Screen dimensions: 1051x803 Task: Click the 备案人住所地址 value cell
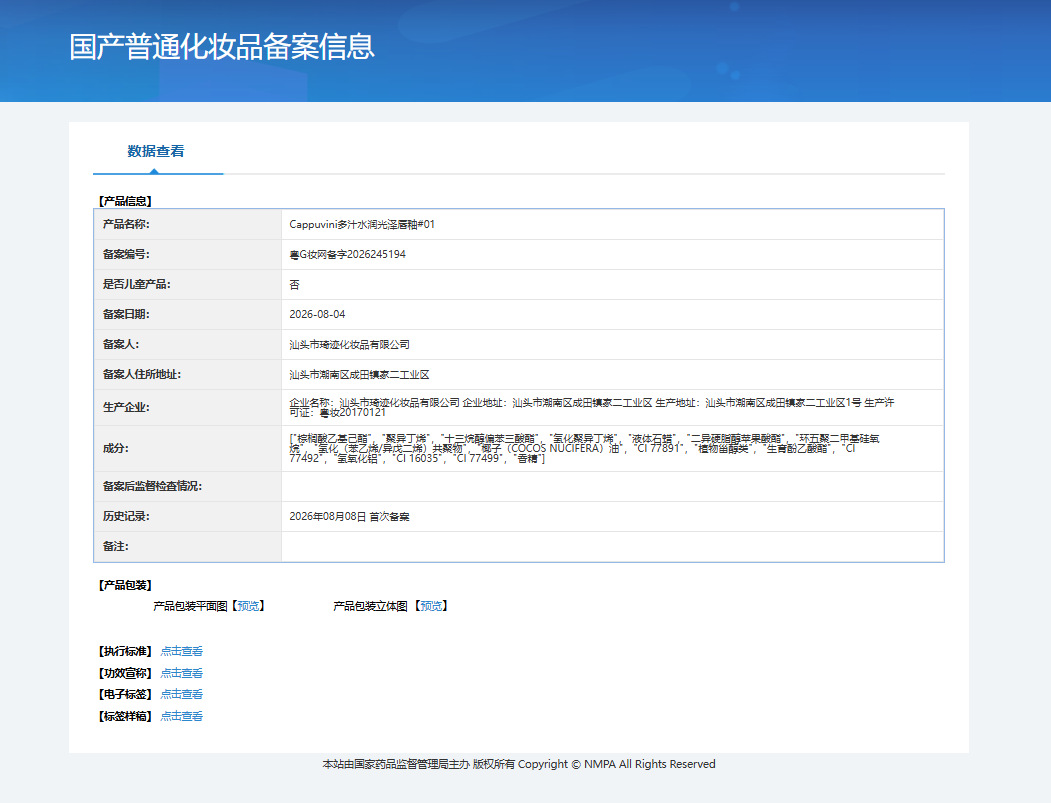612,375
